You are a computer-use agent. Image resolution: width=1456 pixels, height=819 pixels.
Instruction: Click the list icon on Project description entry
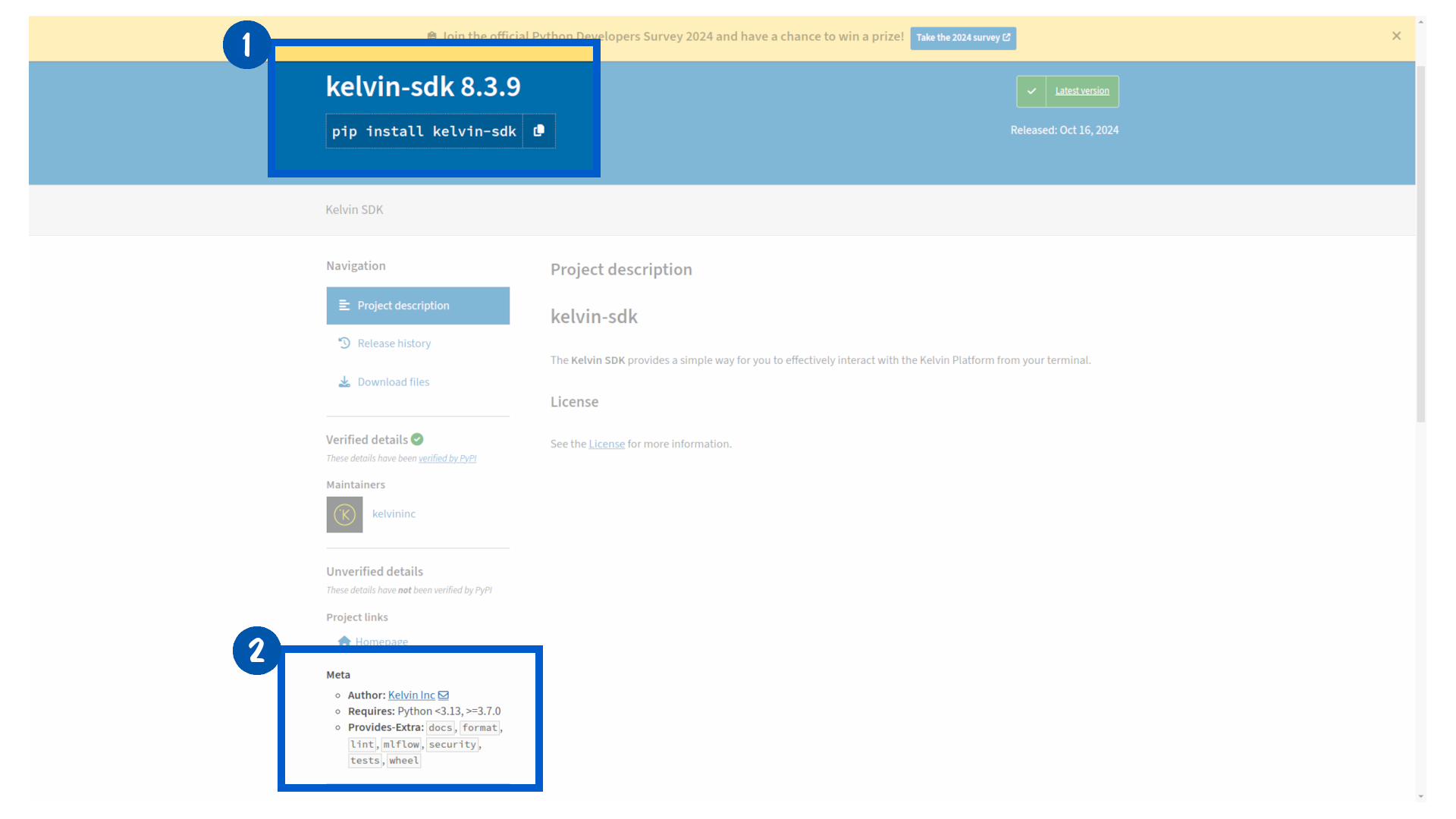point(345,305)
